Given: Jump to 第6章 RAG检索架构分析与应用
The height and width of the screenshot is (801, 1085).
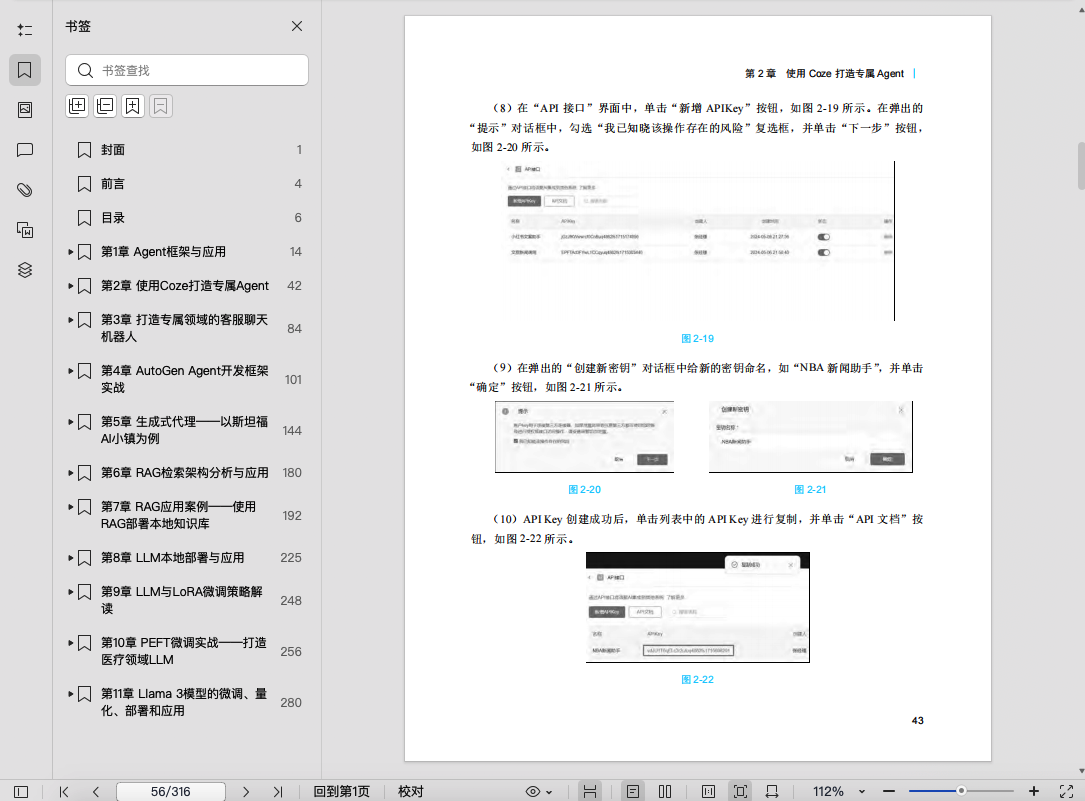Looking at the screenshot, I should pyautogui.click(x=185, y=472).
